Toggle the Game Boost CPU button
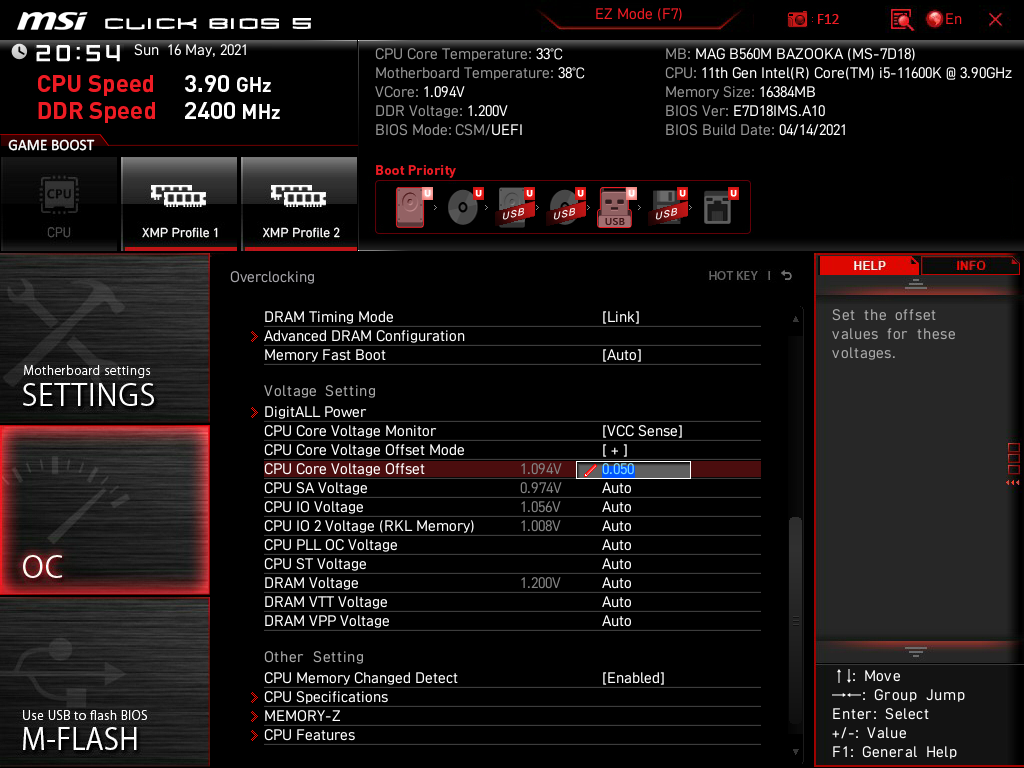 (59, 204)
